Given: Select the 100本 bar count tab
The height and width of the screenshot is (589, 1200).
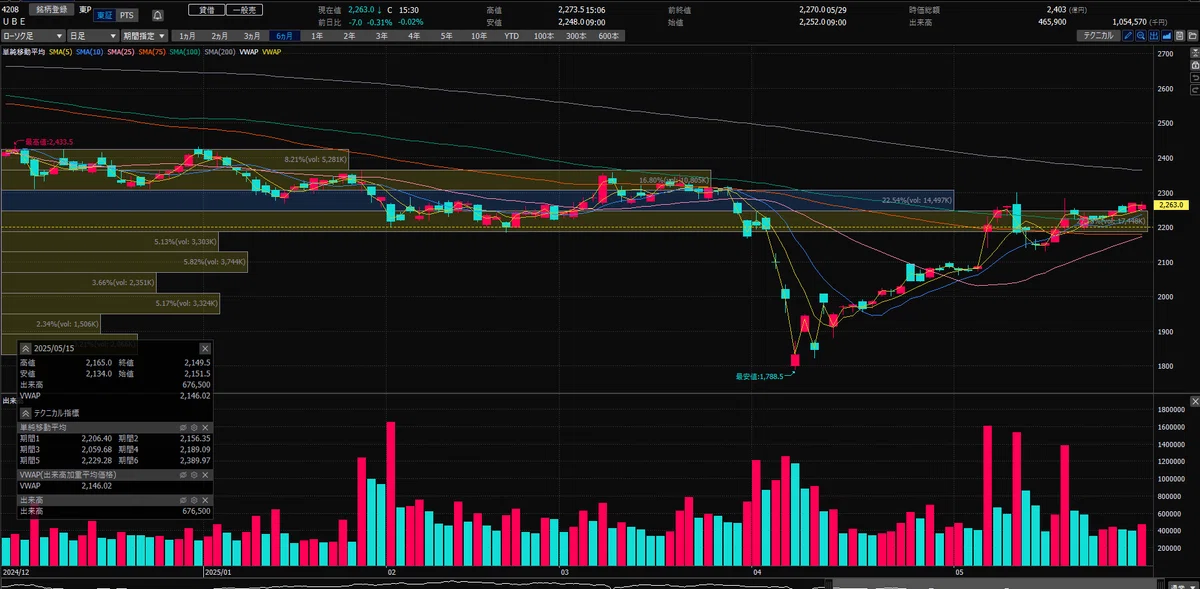Looking at the screenshot, I should click(544, 36).
